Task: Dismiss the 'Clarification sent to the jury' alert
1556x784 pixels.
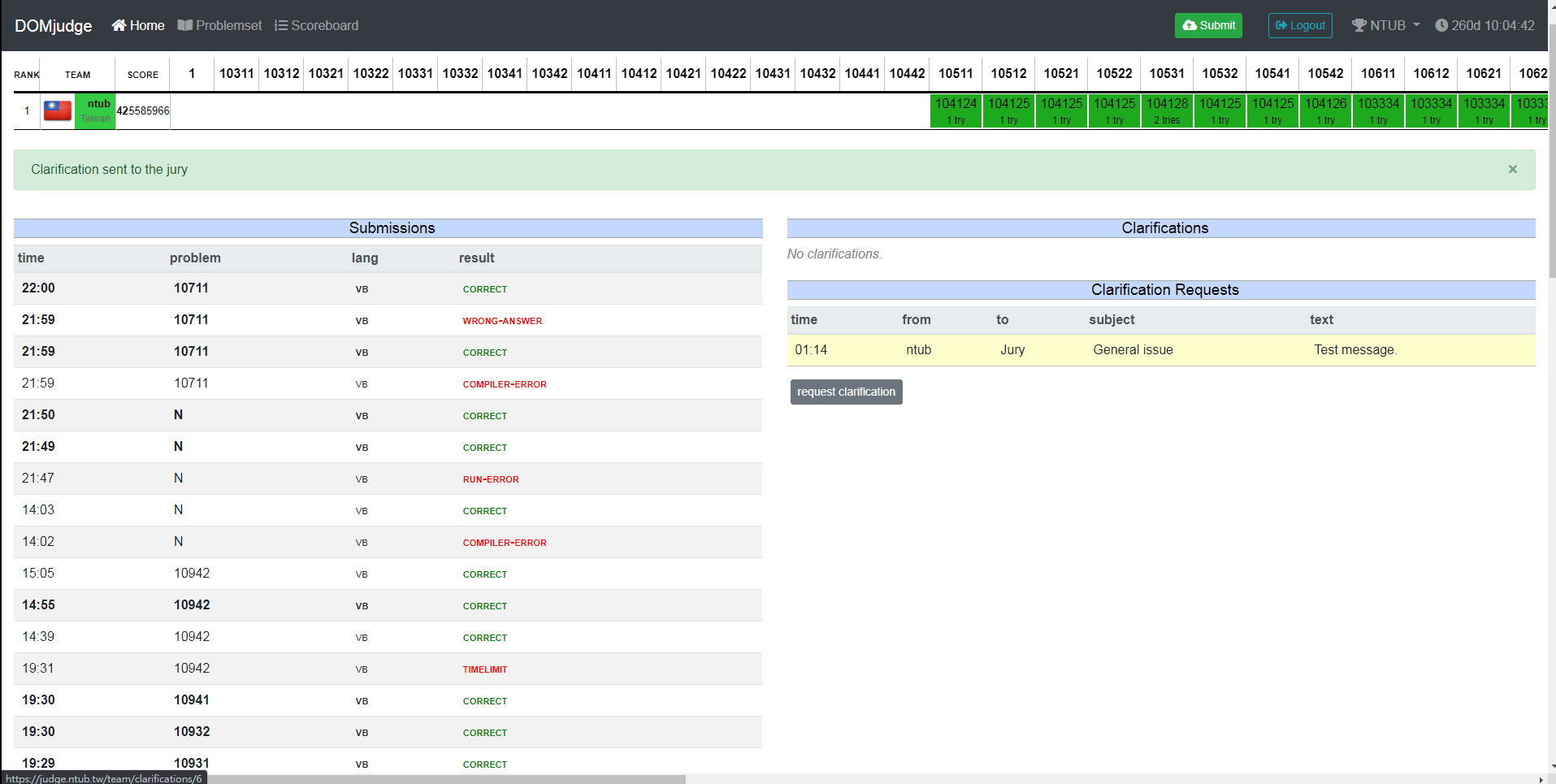Action: pyautogui.click(x=1512, y=169)
